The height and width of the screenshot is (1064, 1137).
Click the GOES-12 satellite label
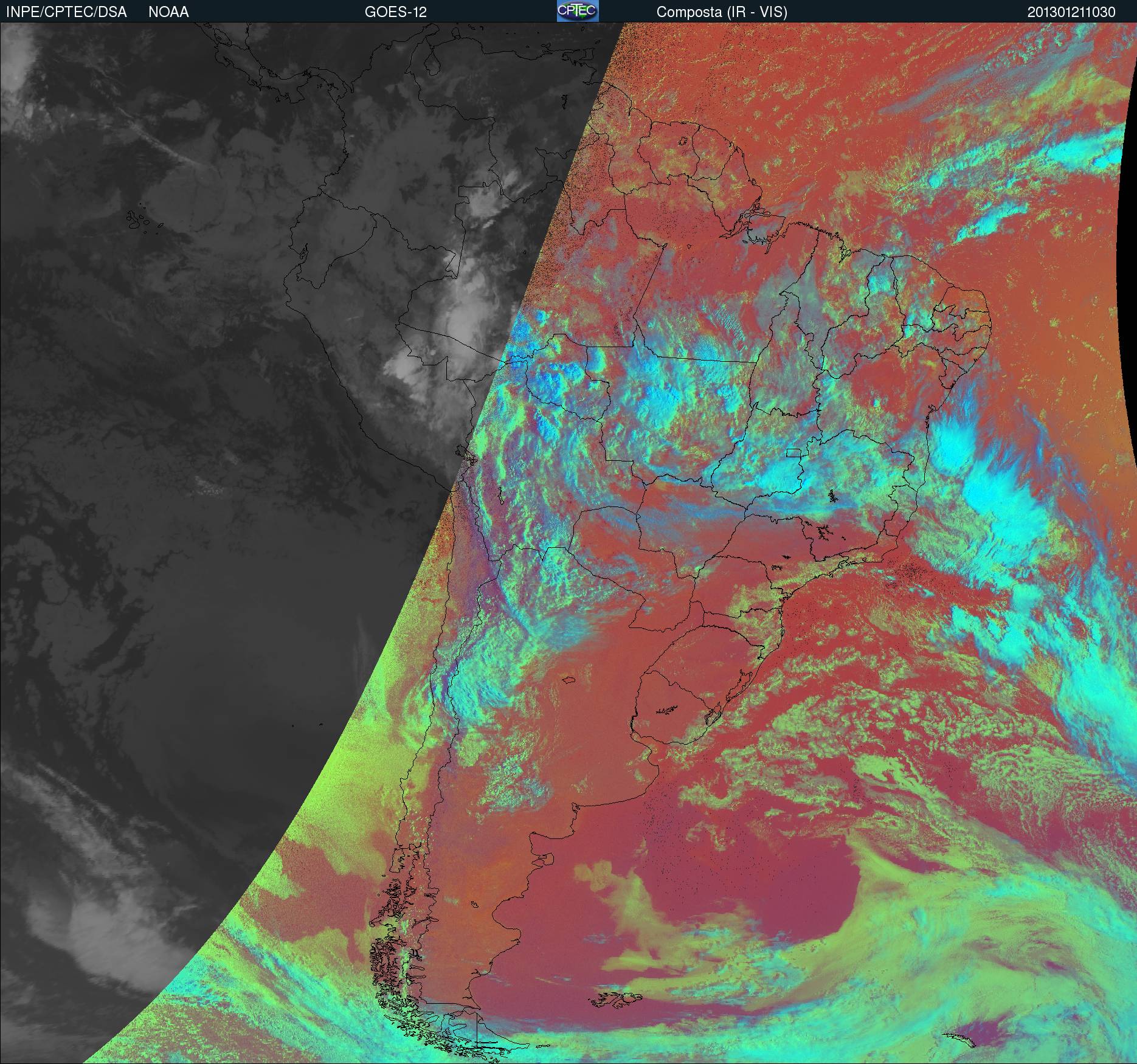pyautogui.click(x=395, y=12)
